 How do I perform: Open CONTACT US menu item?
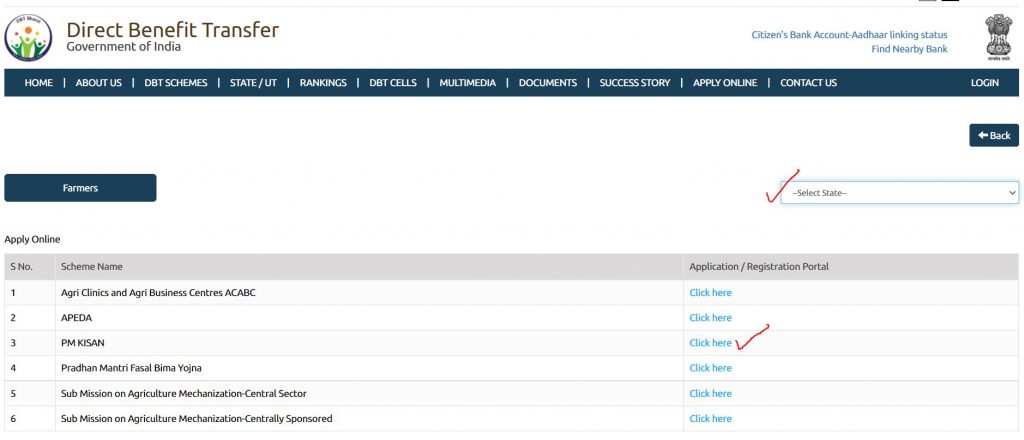(808, 83)
